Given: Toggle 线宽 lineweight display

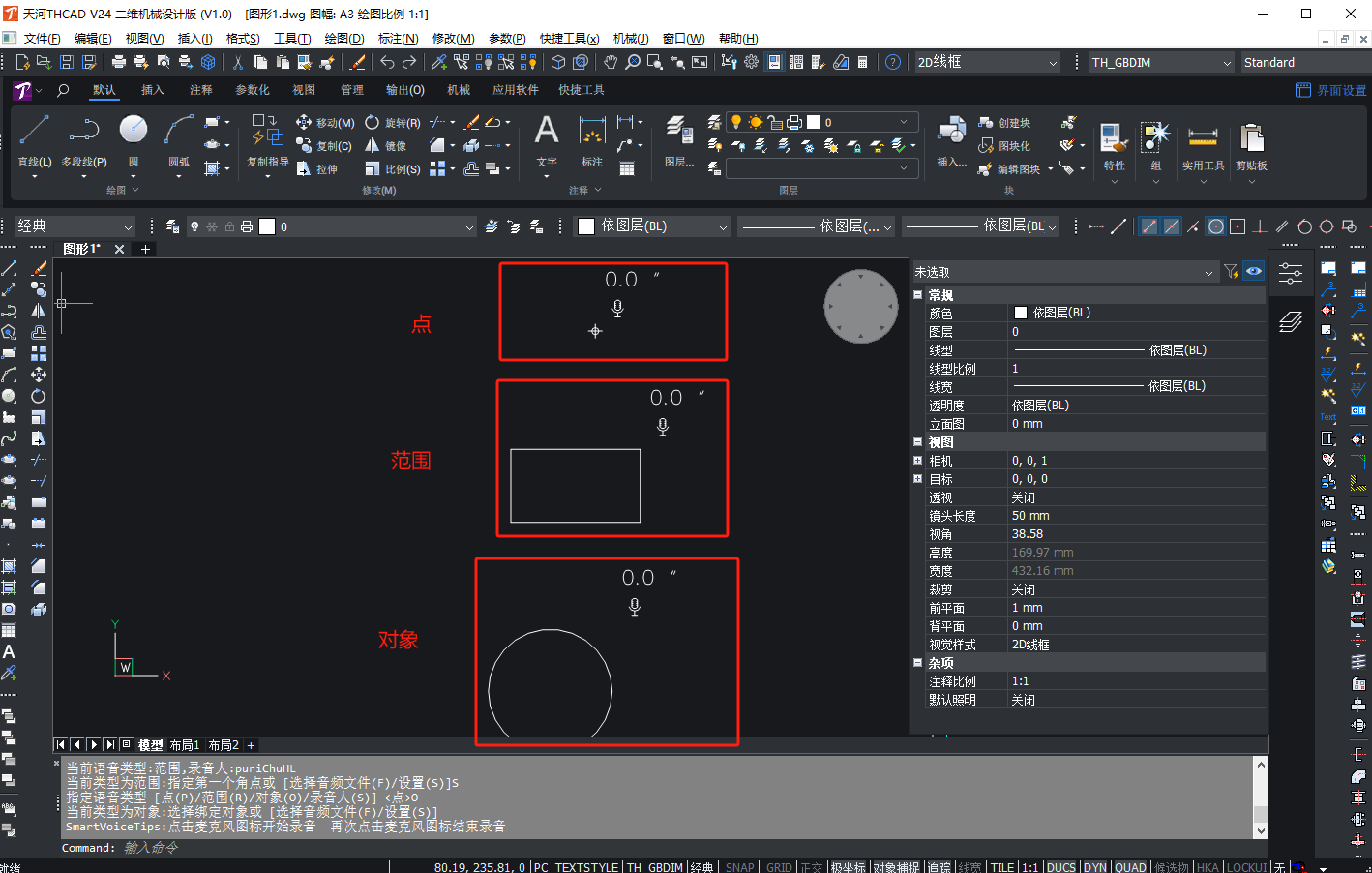Looking at the screenshot, I should (969, 867).
